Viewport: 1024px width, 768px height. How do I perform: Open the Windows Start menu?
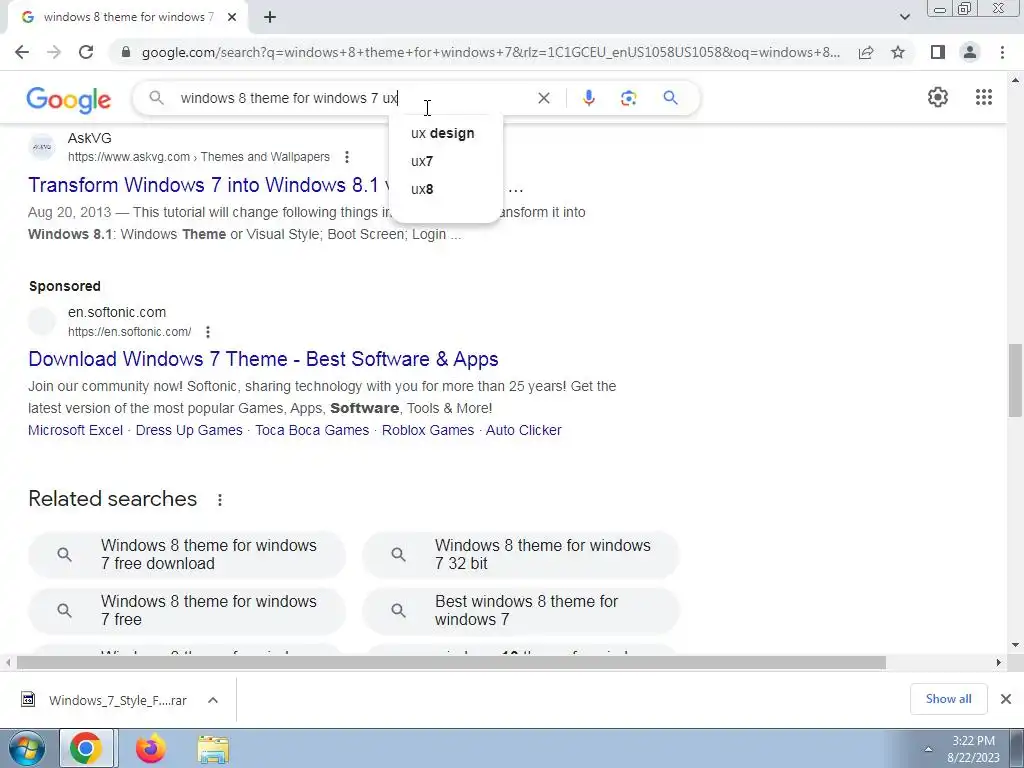pos(26,748)
